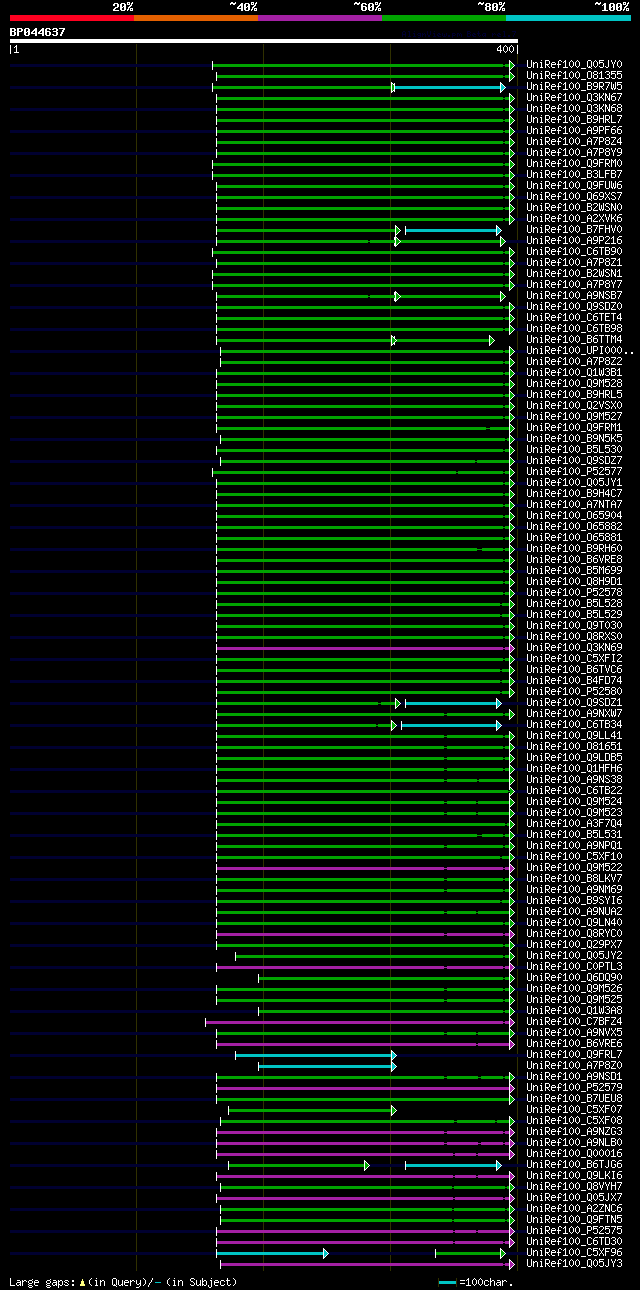Click the cyan segment in the Q9SDZ1 row
This screenshot has height=1290, width=640.
pyautogui.click(x=451, y=703)
